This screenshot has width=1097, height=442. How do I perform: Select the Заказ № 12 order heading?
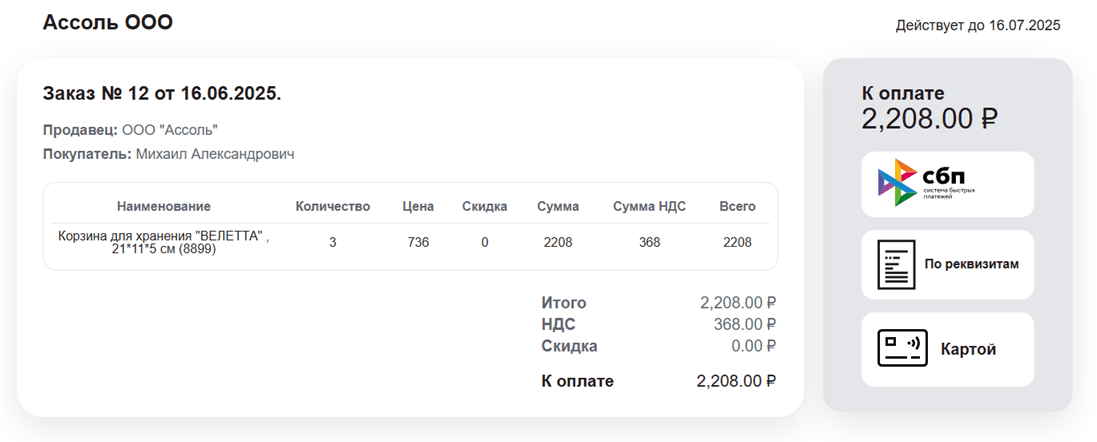(162, 94)
